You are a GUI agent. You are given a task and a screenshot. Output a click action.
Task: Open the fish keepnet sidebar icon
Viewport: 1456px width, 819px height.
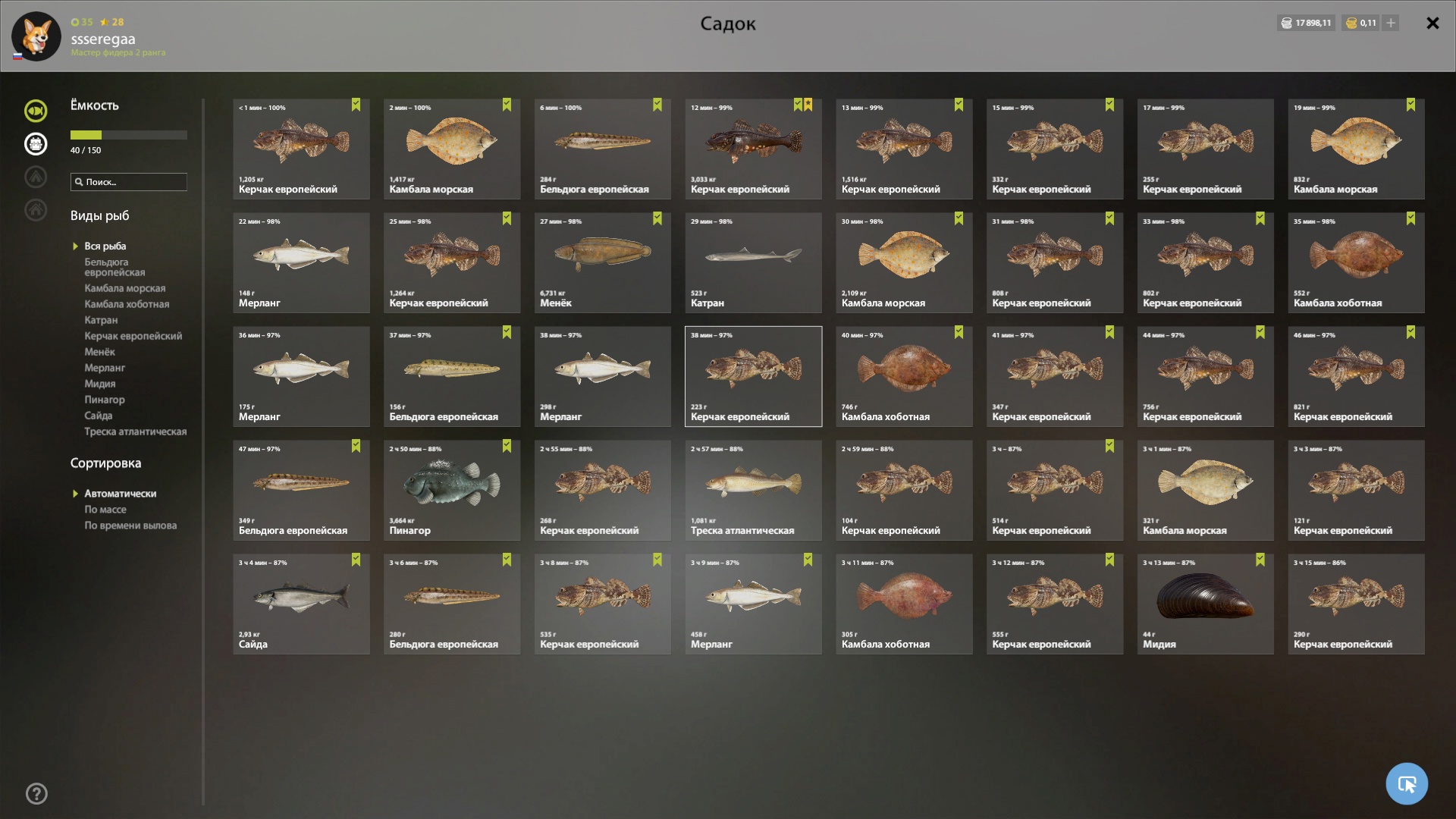[x=36, y=111]
